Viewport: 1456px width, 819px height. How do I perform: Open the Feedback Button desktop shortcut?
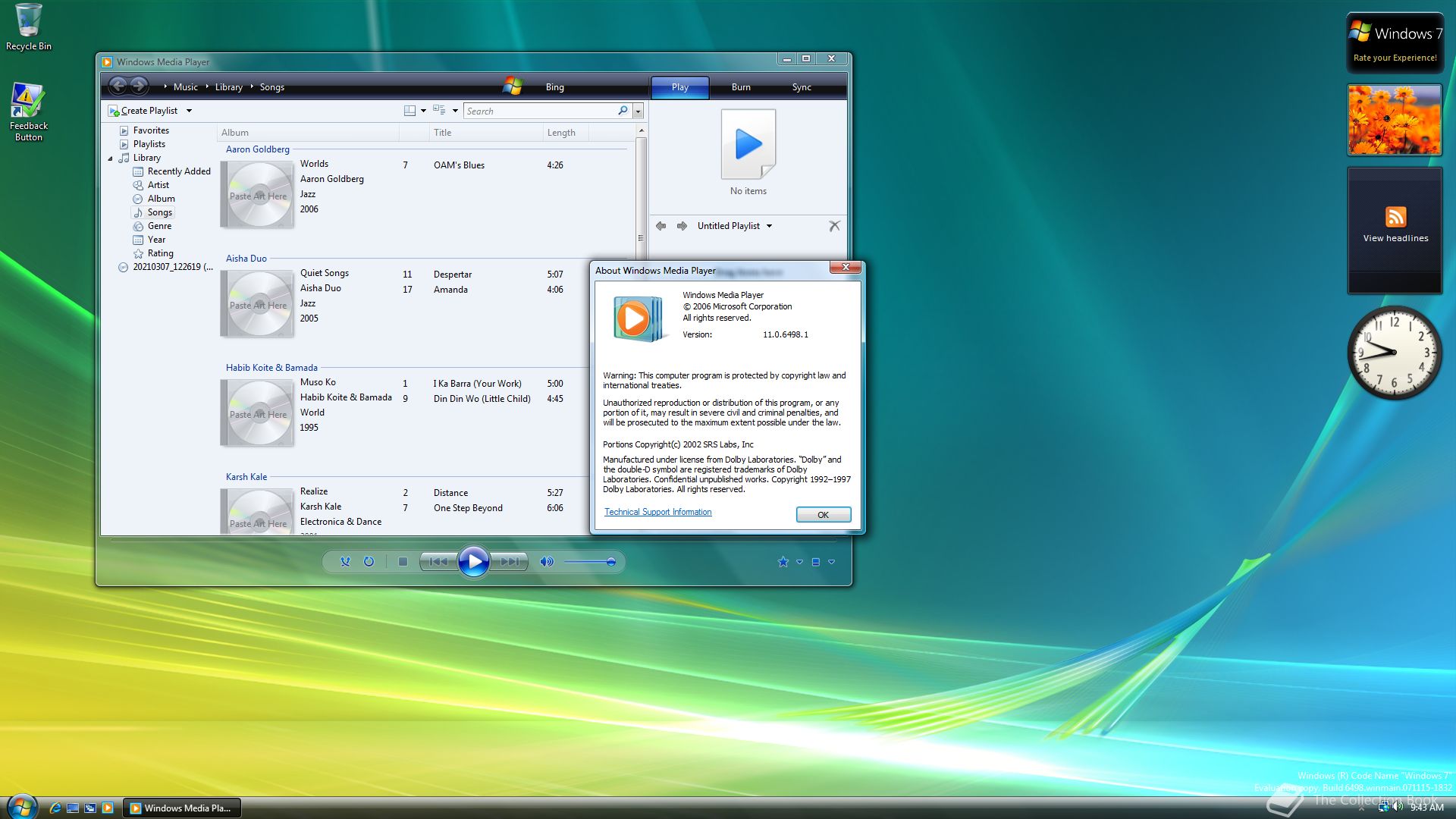pyautogui.click(x=29, y=111)
